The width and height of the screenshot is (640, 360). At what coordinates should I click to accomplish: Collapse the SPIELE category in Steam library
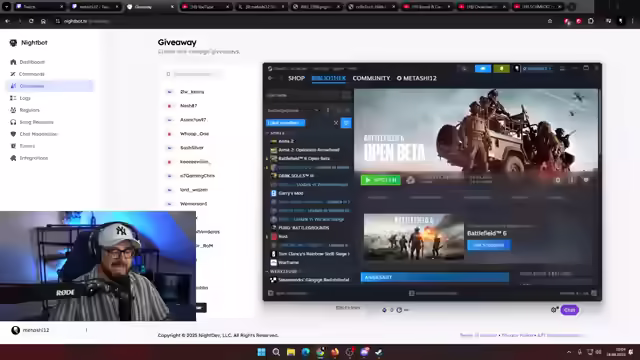click(268, 133)
